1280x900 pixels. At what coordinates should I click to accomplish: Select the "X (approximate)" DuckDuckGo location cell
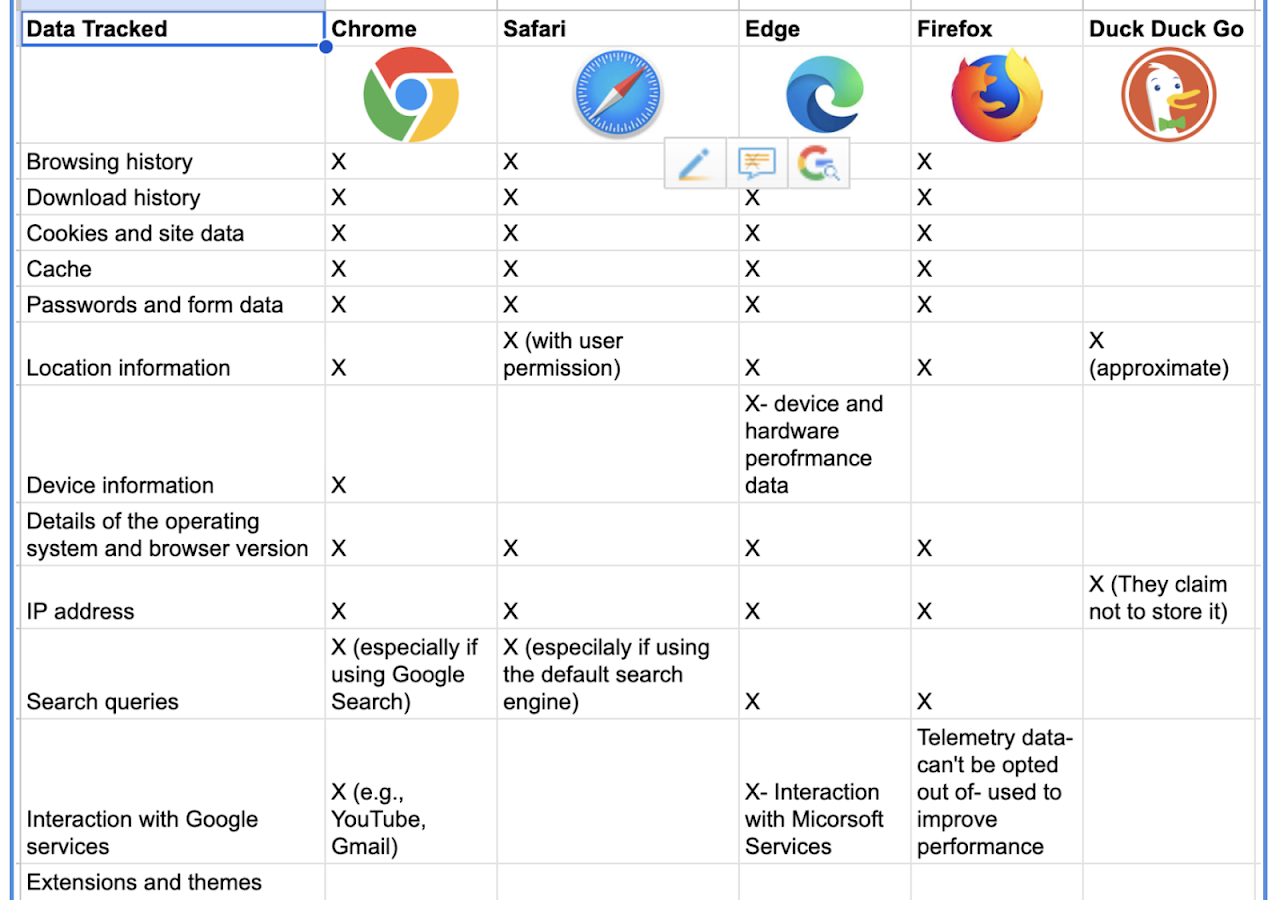coord(1167,354)
